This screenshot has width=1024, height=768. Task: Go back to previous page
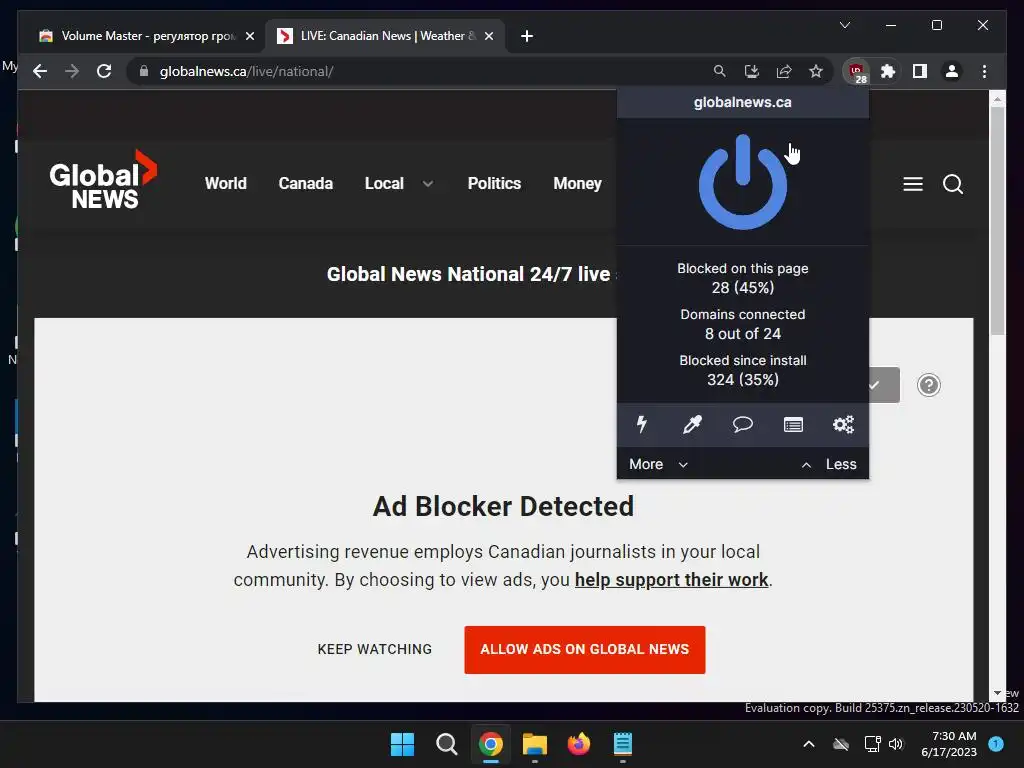point(40,71)
